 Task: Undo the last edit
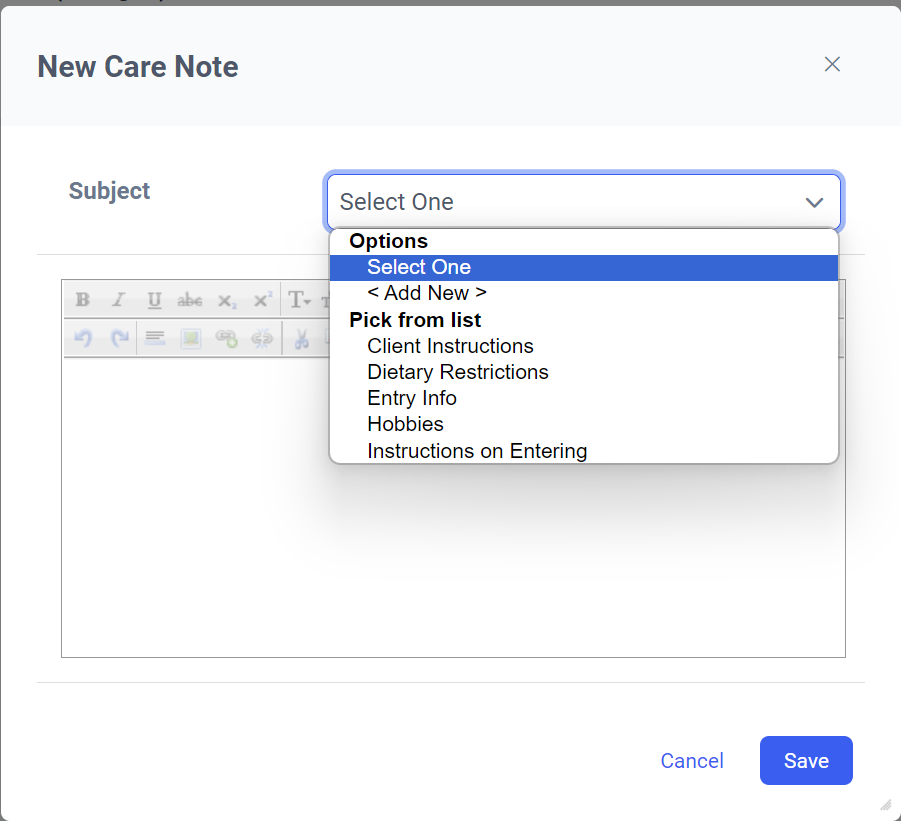(x=83, y=338)
